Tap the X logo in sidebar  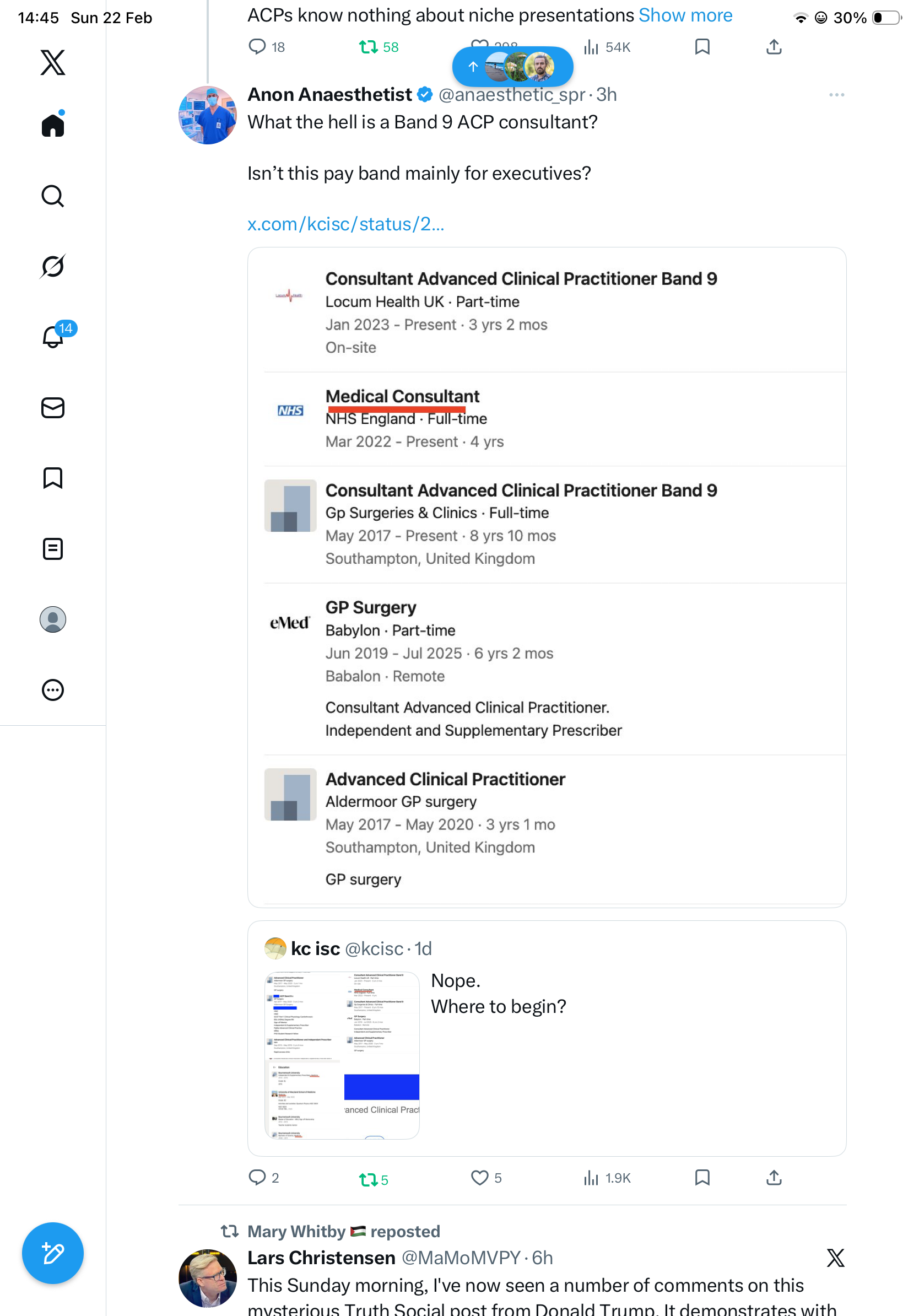pos(53,62)
